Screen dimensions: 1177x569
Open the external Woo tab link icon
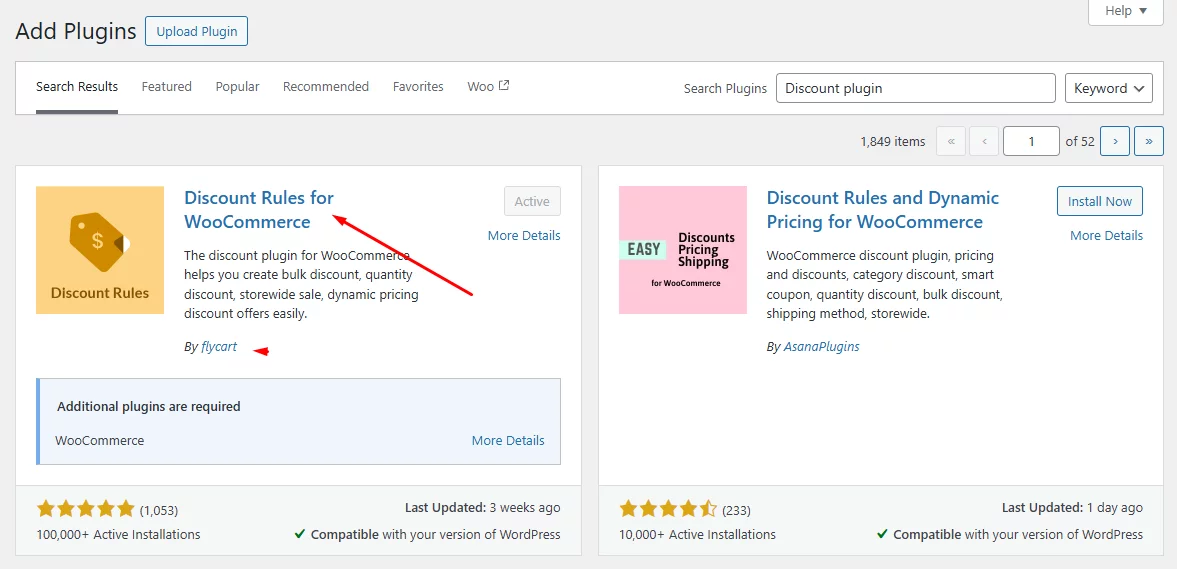click(x=504, y=86)
